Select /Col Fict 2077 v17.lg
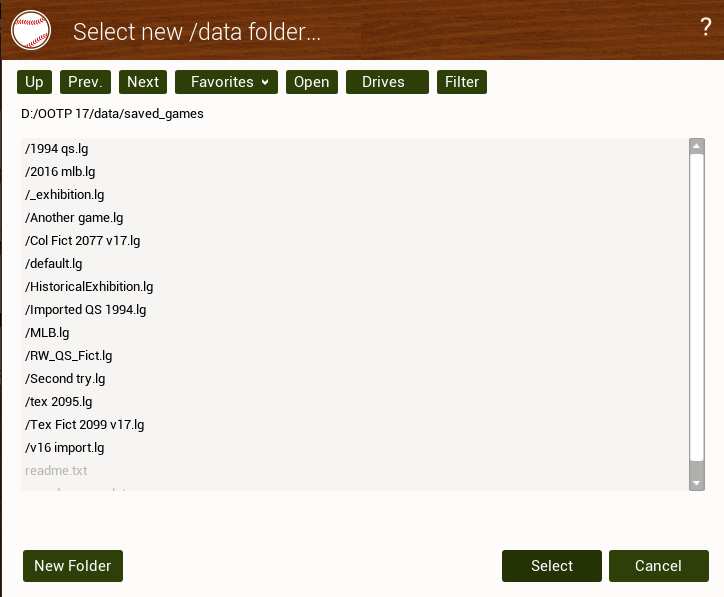 [355, 241]
